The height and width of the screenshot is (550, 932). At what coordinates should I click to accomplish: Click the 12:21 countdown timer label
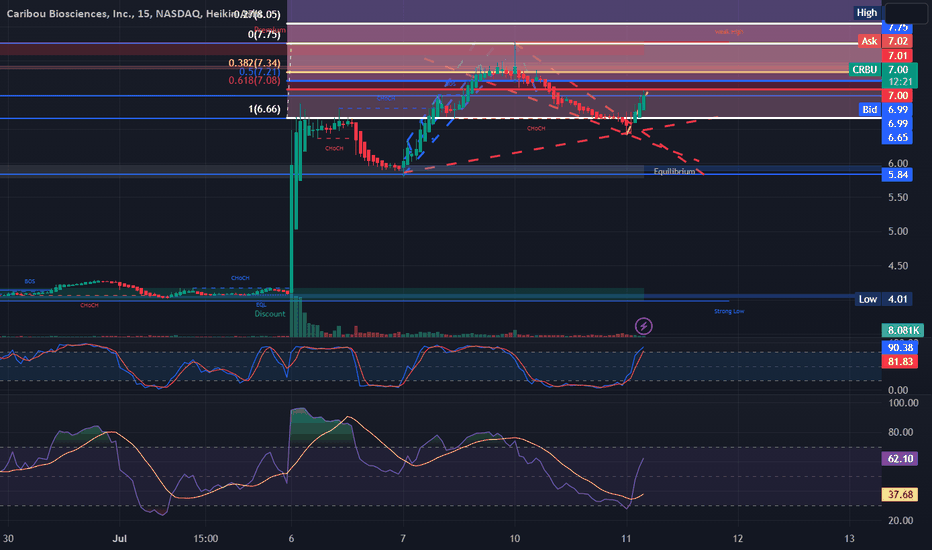click(x=900, y=82)
